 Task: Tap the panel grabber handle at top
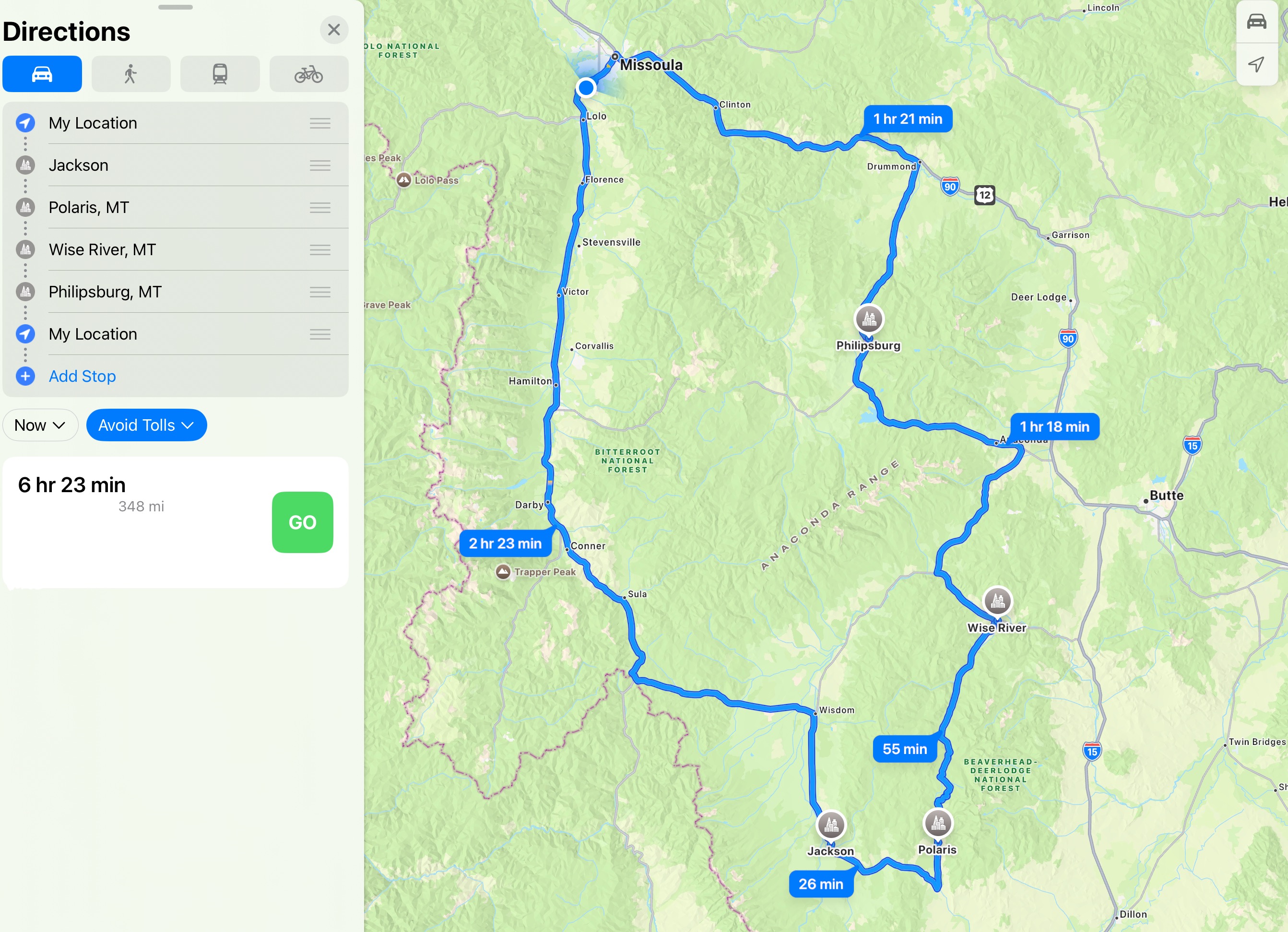click(x=176, y=7)
